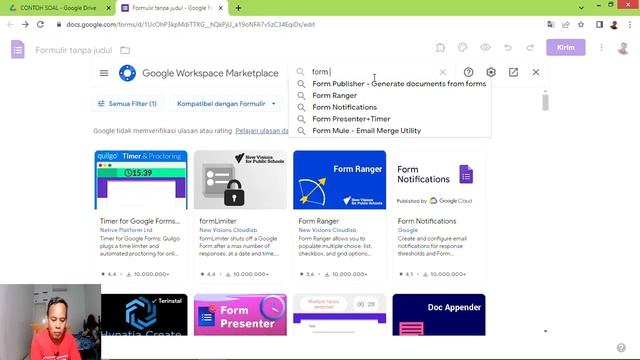Open the Google account avatar
Image resolution: width=640 pixels, height=360 pixels.
click(623, 48)
